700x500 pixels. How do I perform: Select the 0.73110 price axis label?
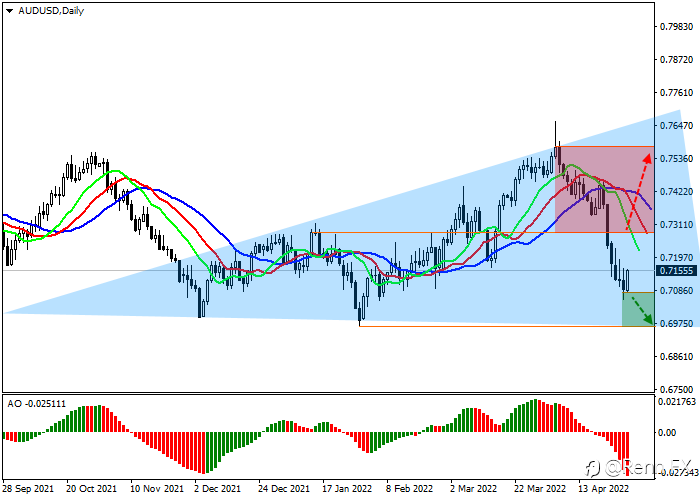[677, 225]
